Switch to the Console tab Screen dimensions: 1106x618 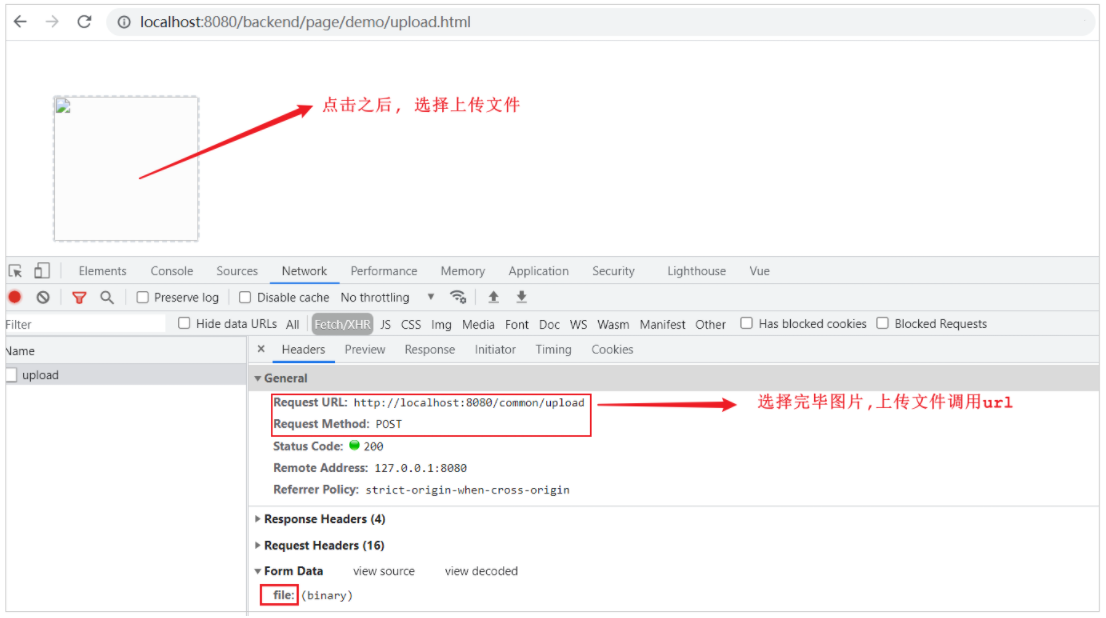(x=171, y=271)
